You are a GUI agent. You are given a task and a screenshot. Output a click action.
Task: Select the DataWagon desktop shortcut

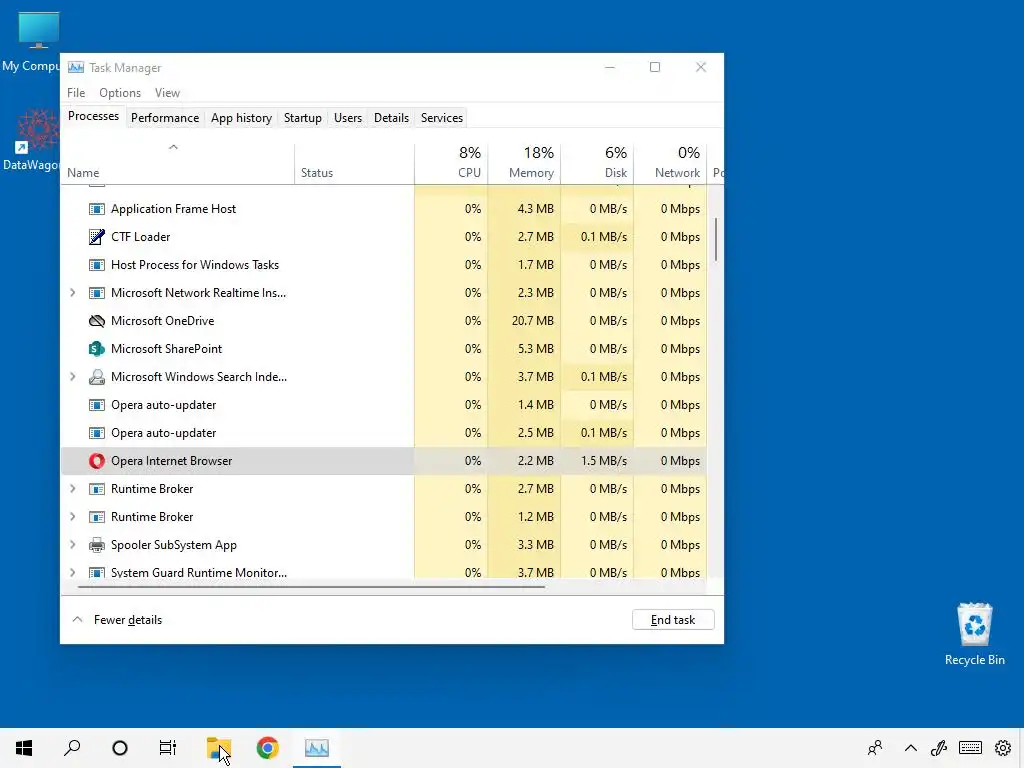[31, 140]
